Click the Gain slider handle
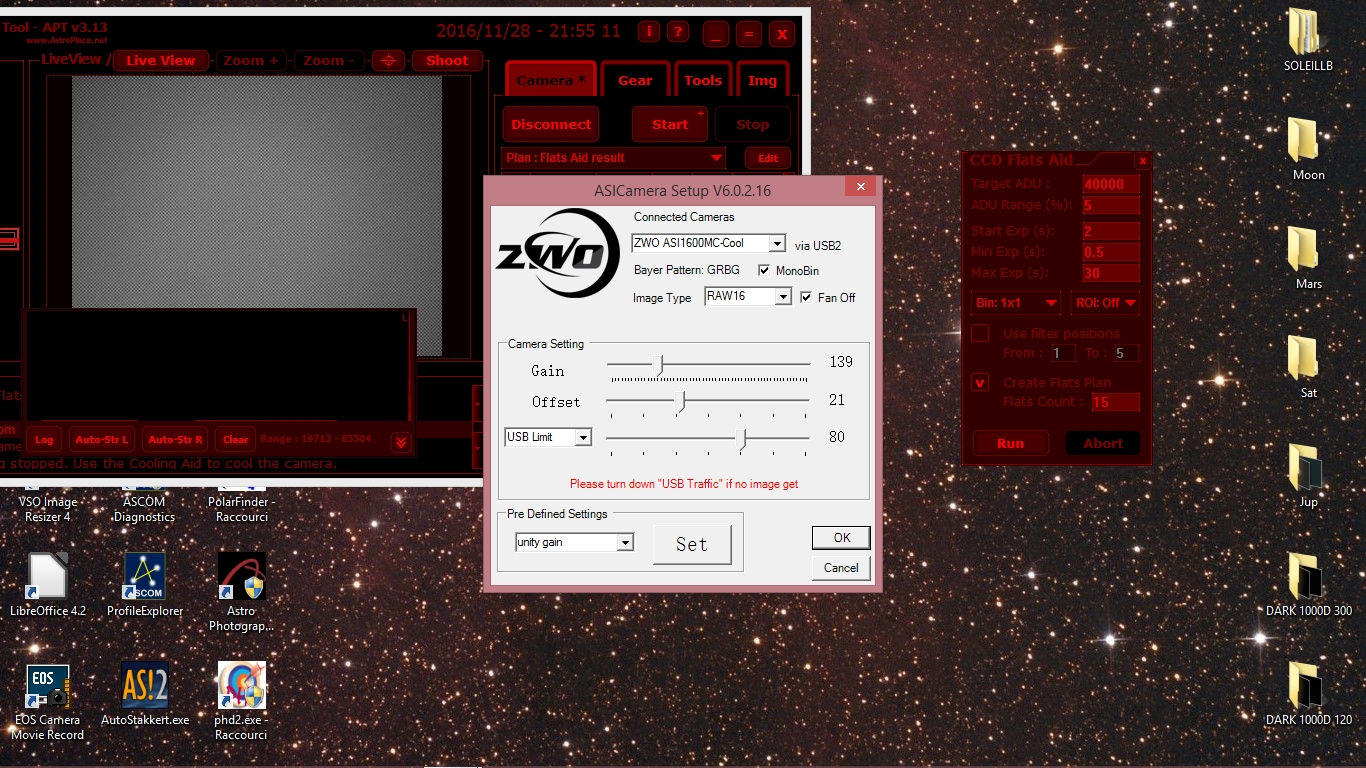The width and height of the screenshot is (1366, 768). [x=658, y=365]
